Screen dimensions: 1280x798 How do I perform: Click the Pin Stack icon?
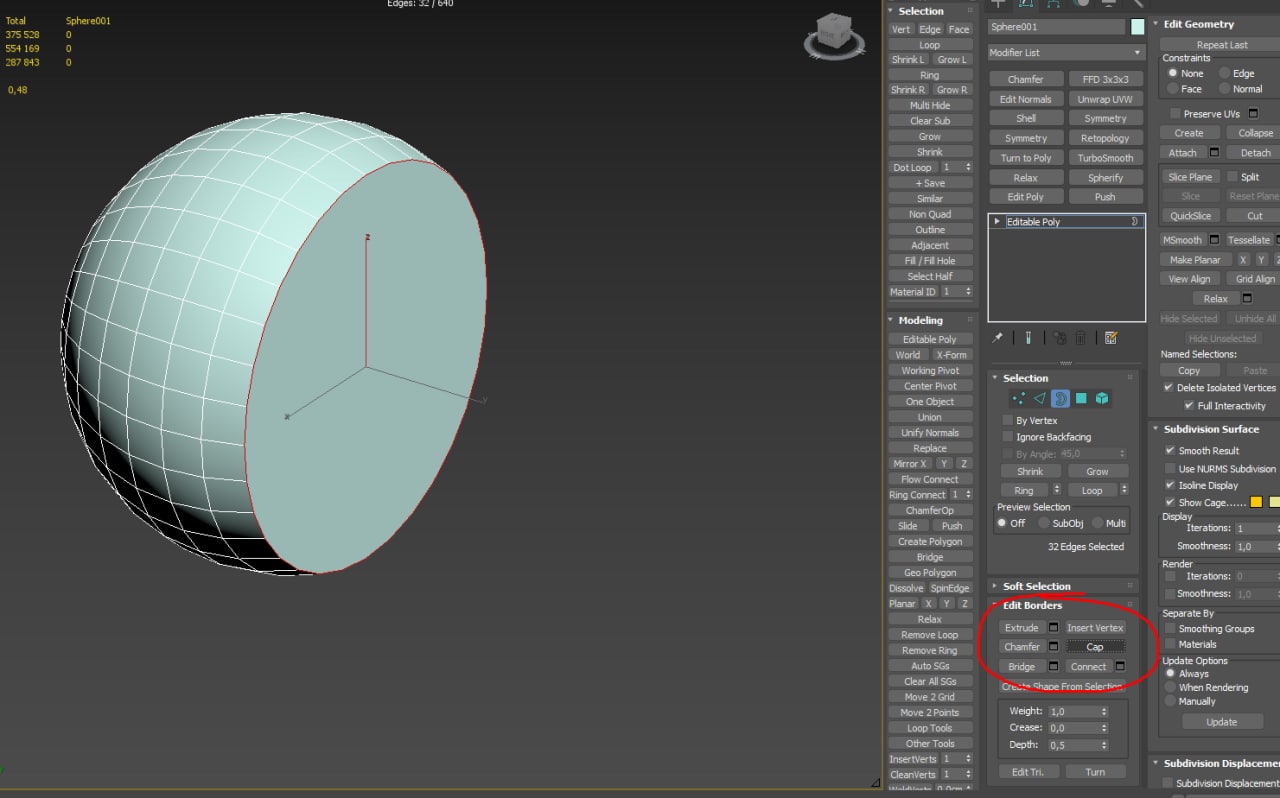998,338
